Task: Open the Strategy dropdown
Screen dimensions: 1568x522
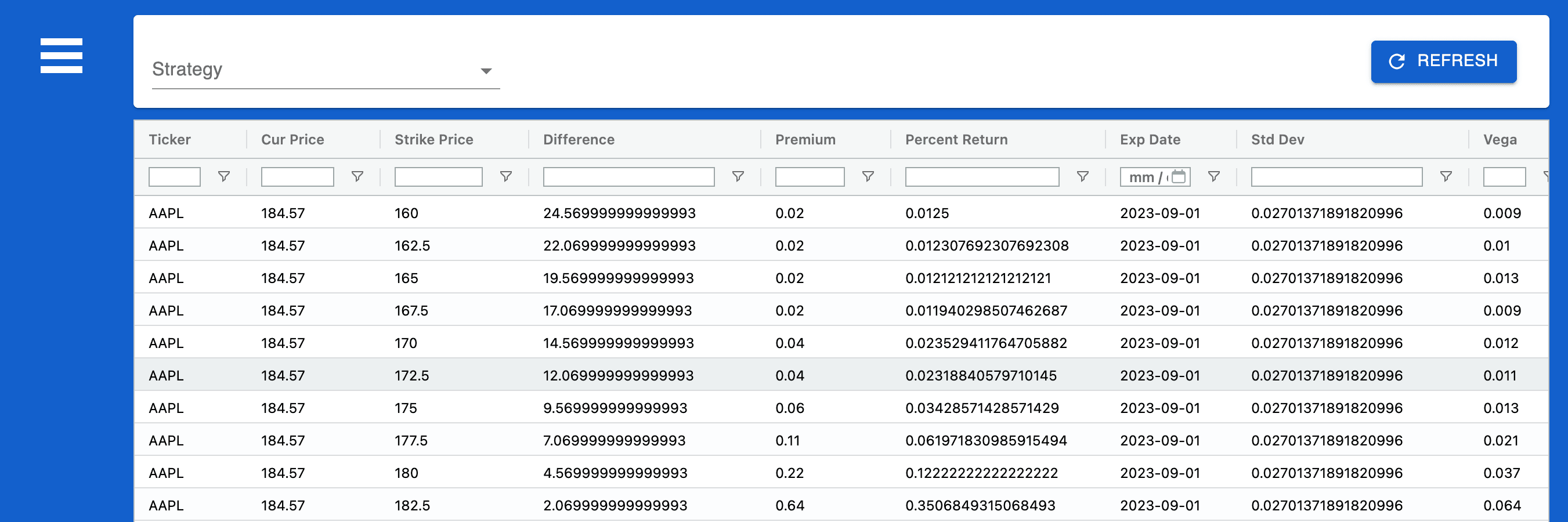Action: (326, 70)
